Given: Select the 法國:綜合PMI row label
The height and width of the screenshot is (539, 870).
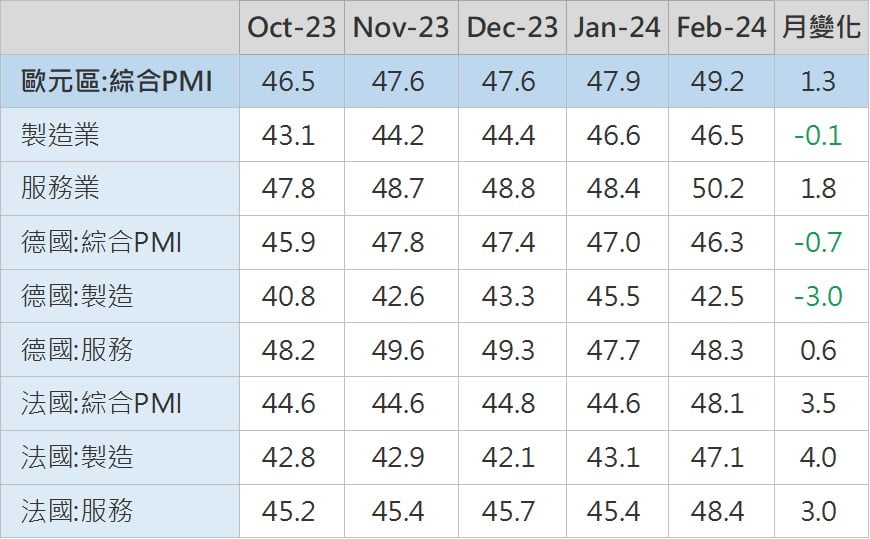Looking at the screenshot, I should click(x=101, y=404).
